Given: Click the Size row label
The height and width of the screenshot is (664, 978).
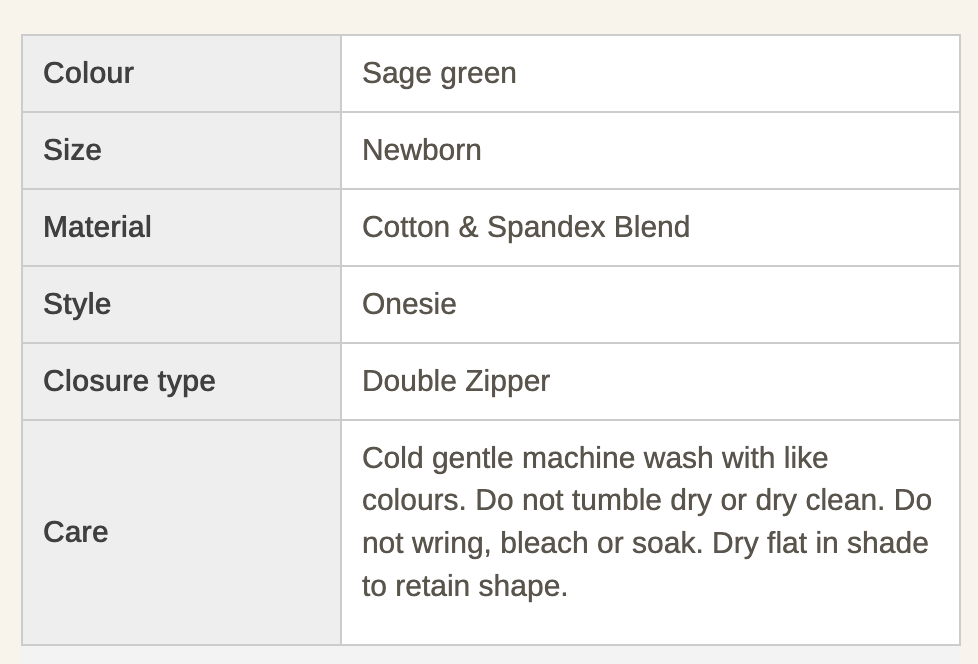Looking at the screenshot, I should click(x=72, y=150).
